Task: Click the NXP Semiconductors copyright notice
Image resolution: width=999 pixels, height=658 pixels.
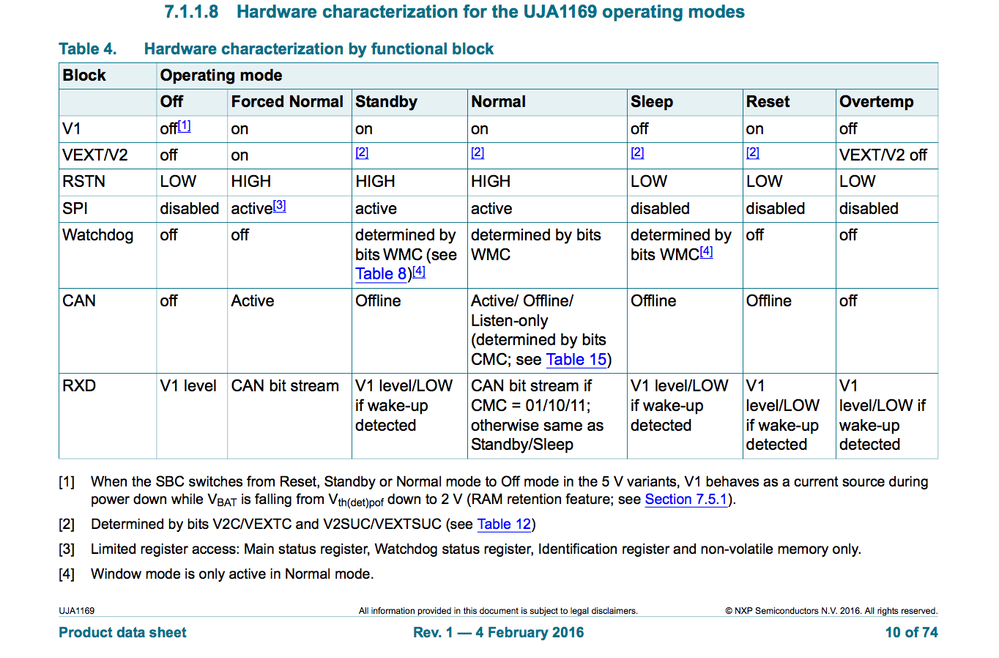Action: [x=831, y=611]
